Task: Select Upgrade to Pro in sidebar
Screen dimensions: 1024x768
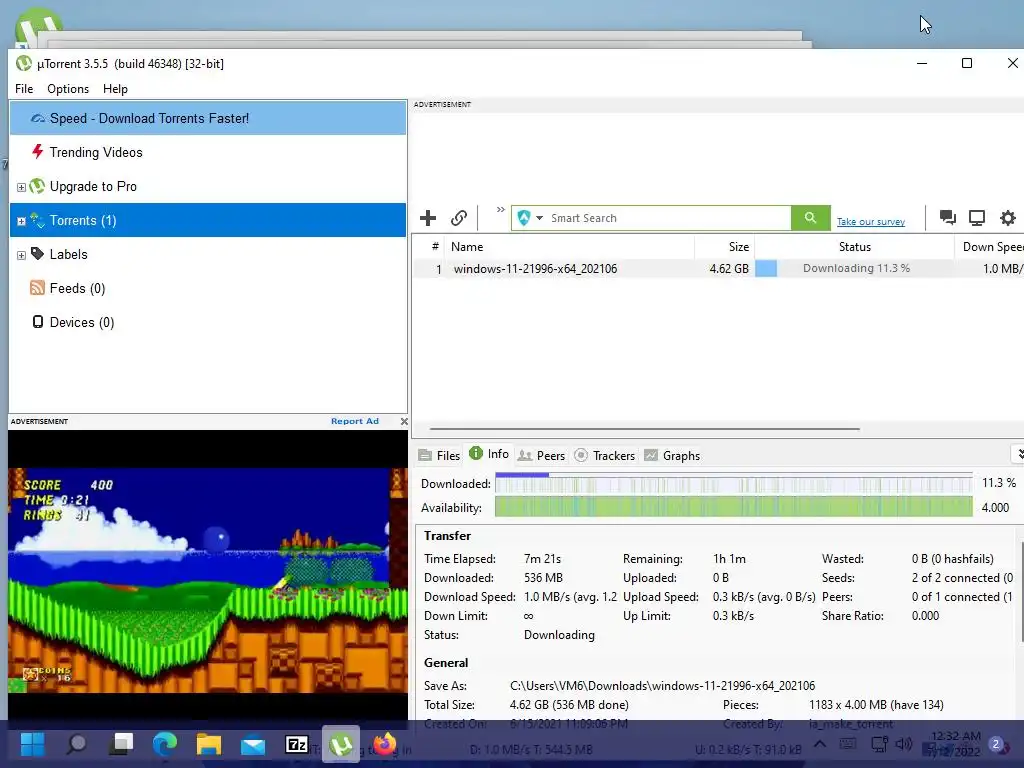Action: (x=208, y=186)
